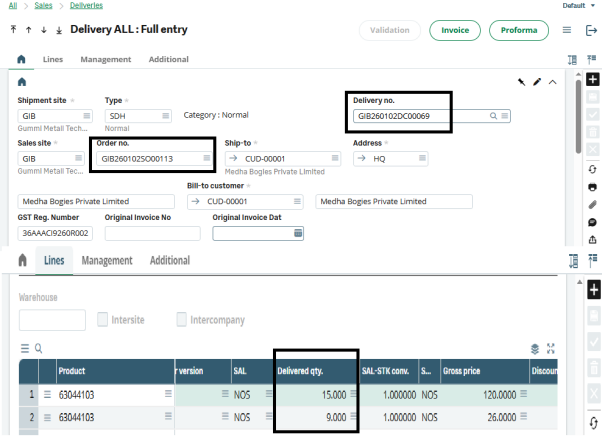Open the Default view dropdown
The width and height of the screenshot is (602, 440).
578,6
